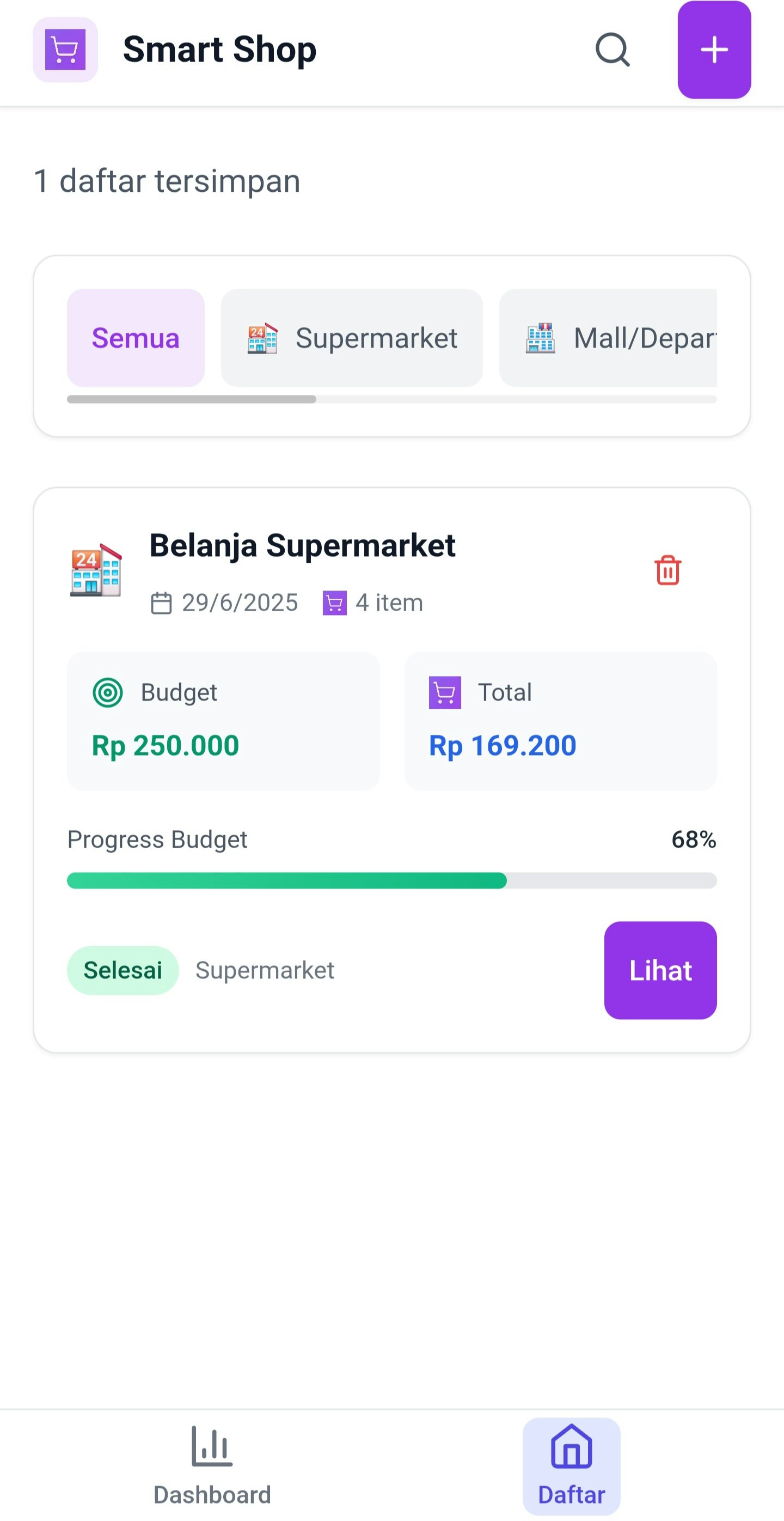This screenshot has width=784, height=1521.
Task: Open search with the magnifier icon
Action: click(612, 50)
